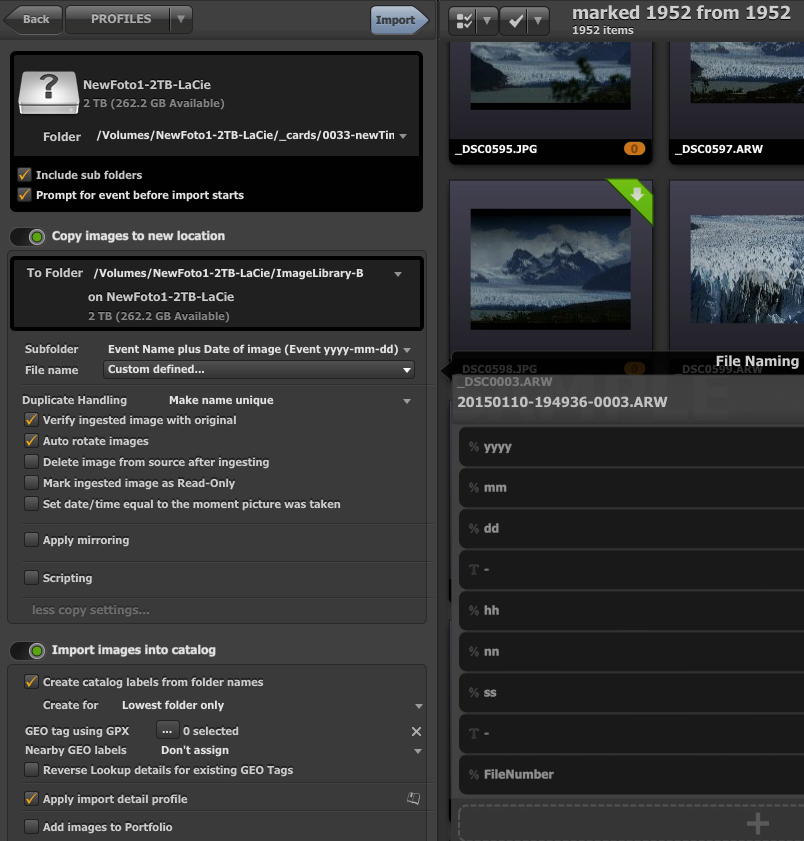Select the % yyyy naming token

631,447
